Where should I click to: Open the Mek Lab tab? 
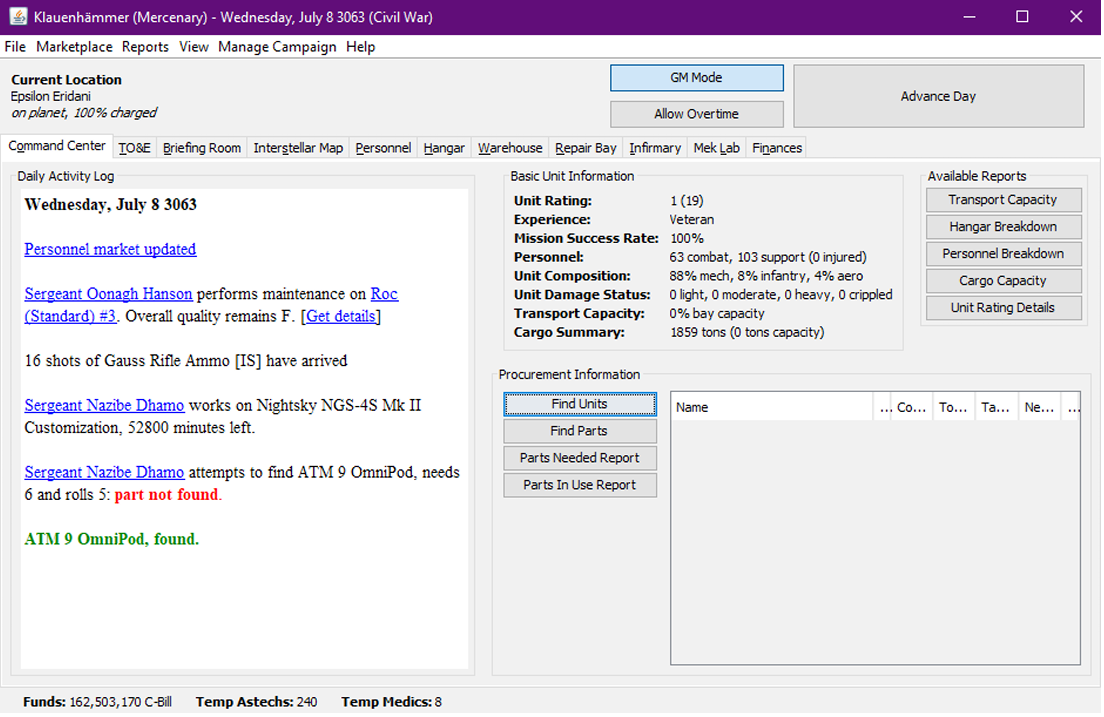tap(716, 148)
